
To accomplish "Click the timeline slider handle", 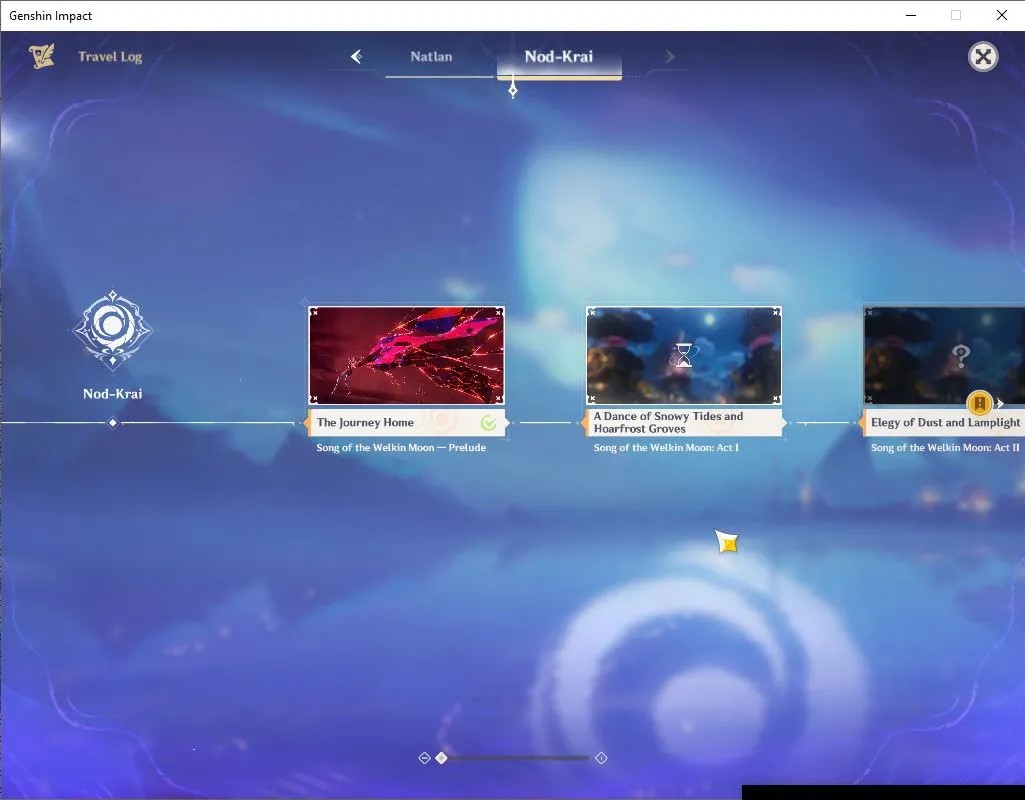I will click(x=442, y=758).
